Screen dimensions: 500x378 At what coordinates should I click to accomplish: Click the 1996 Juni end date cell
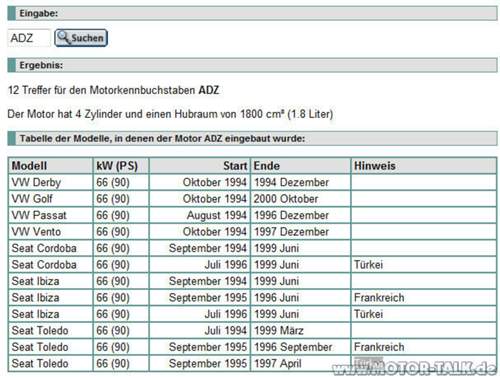(x=301, y=298)
